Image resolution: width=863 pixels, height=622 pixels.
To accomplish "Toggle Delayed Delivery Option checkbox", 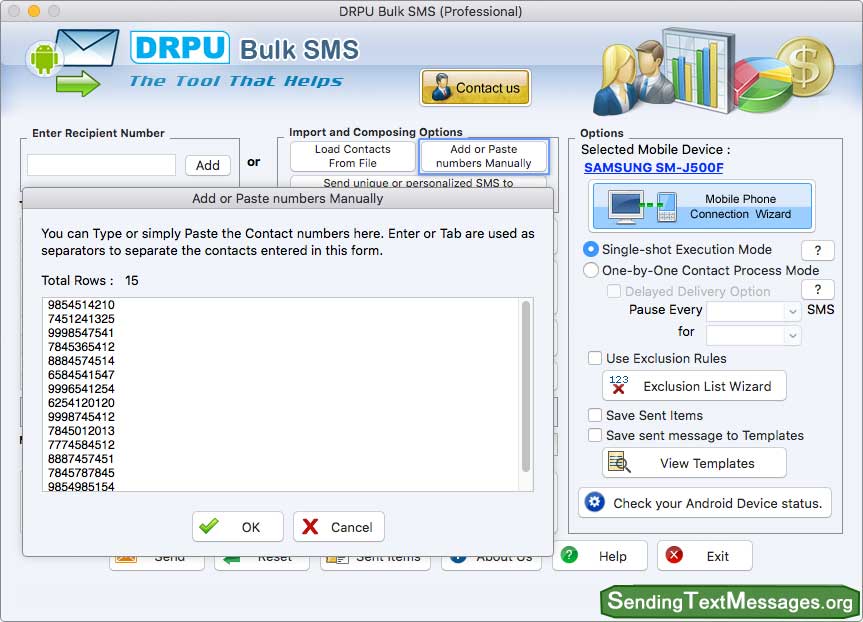I will [614, 291].
